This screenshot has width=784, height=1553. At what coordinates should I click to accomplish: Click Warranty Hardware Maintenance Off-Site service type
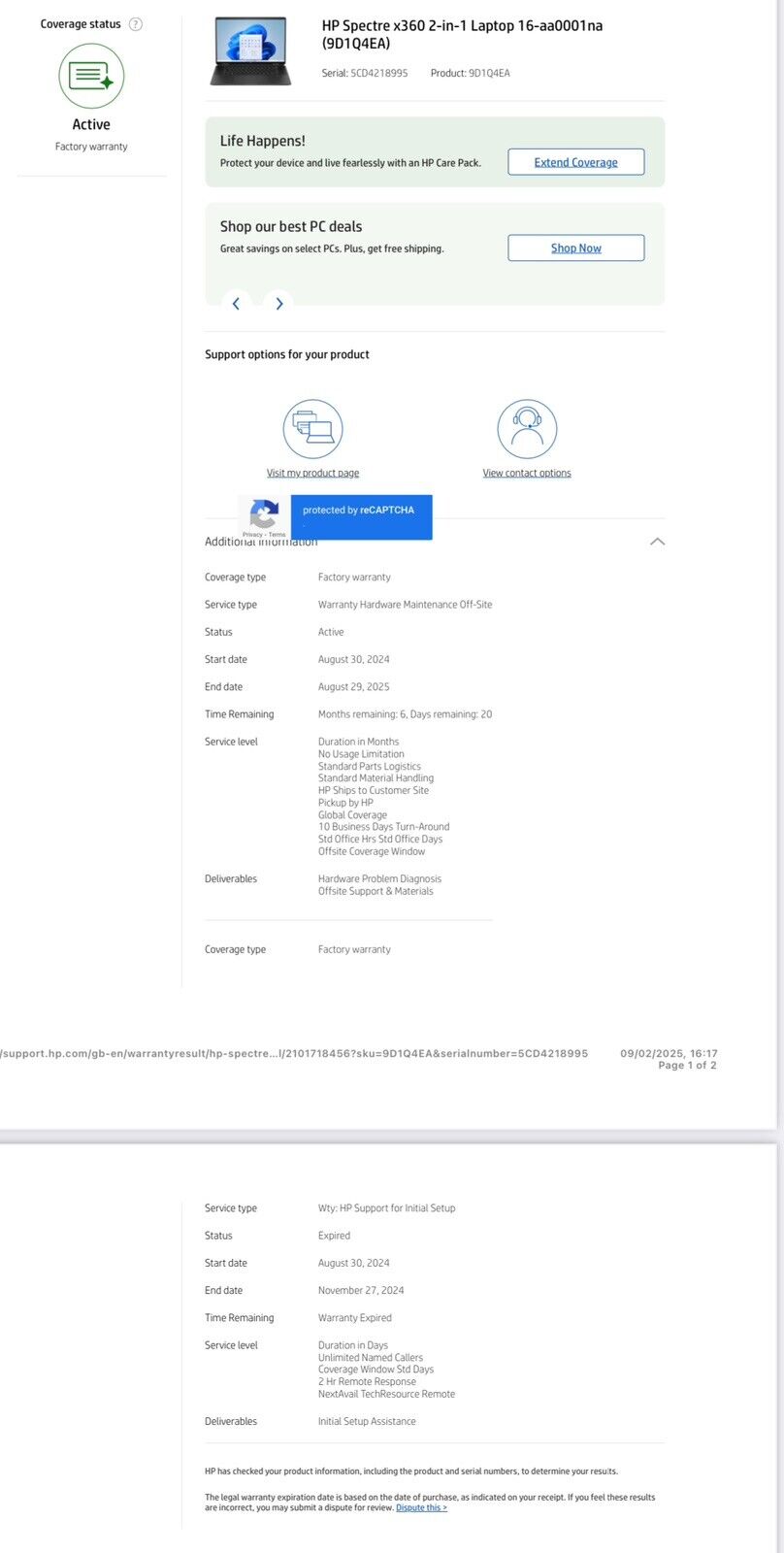(405, 605)
